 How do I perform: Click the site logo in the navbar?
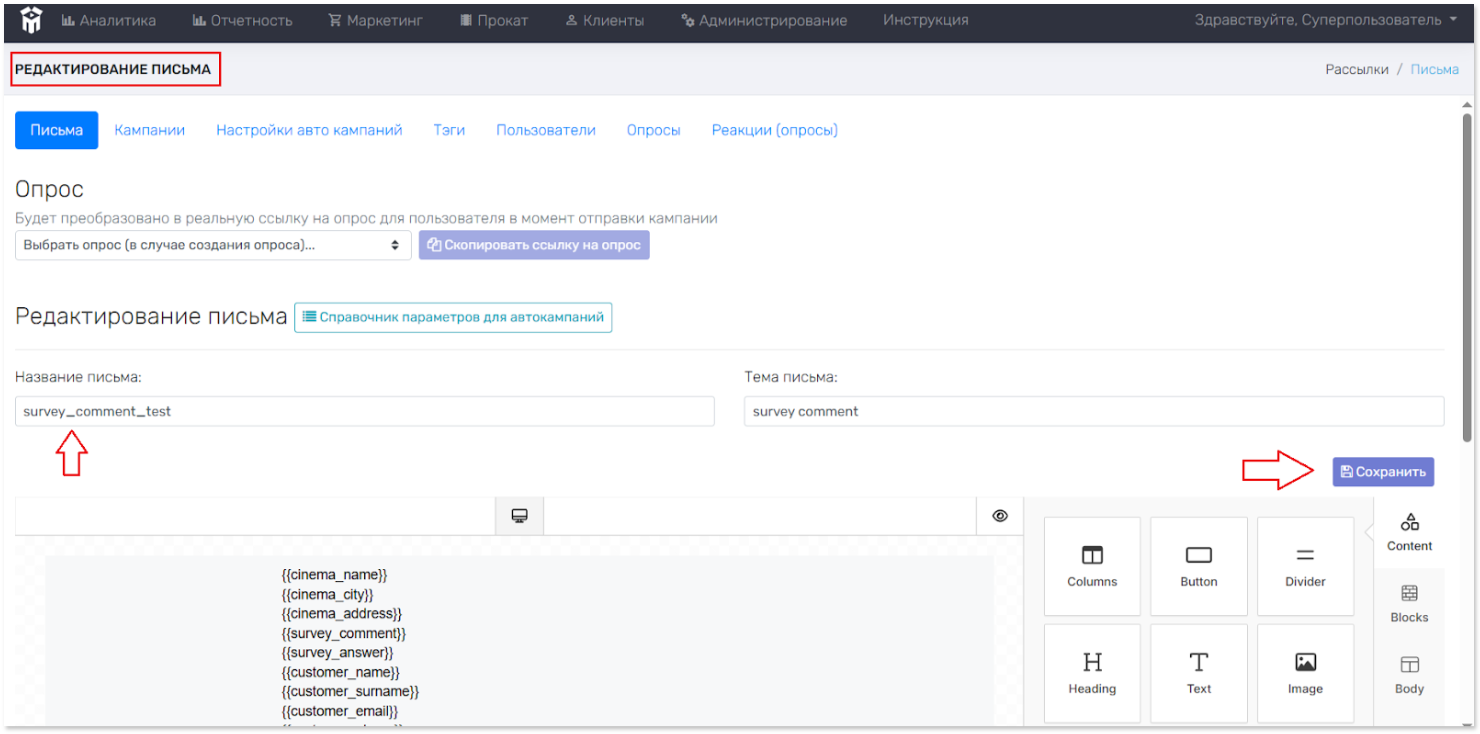click(32, 20)
